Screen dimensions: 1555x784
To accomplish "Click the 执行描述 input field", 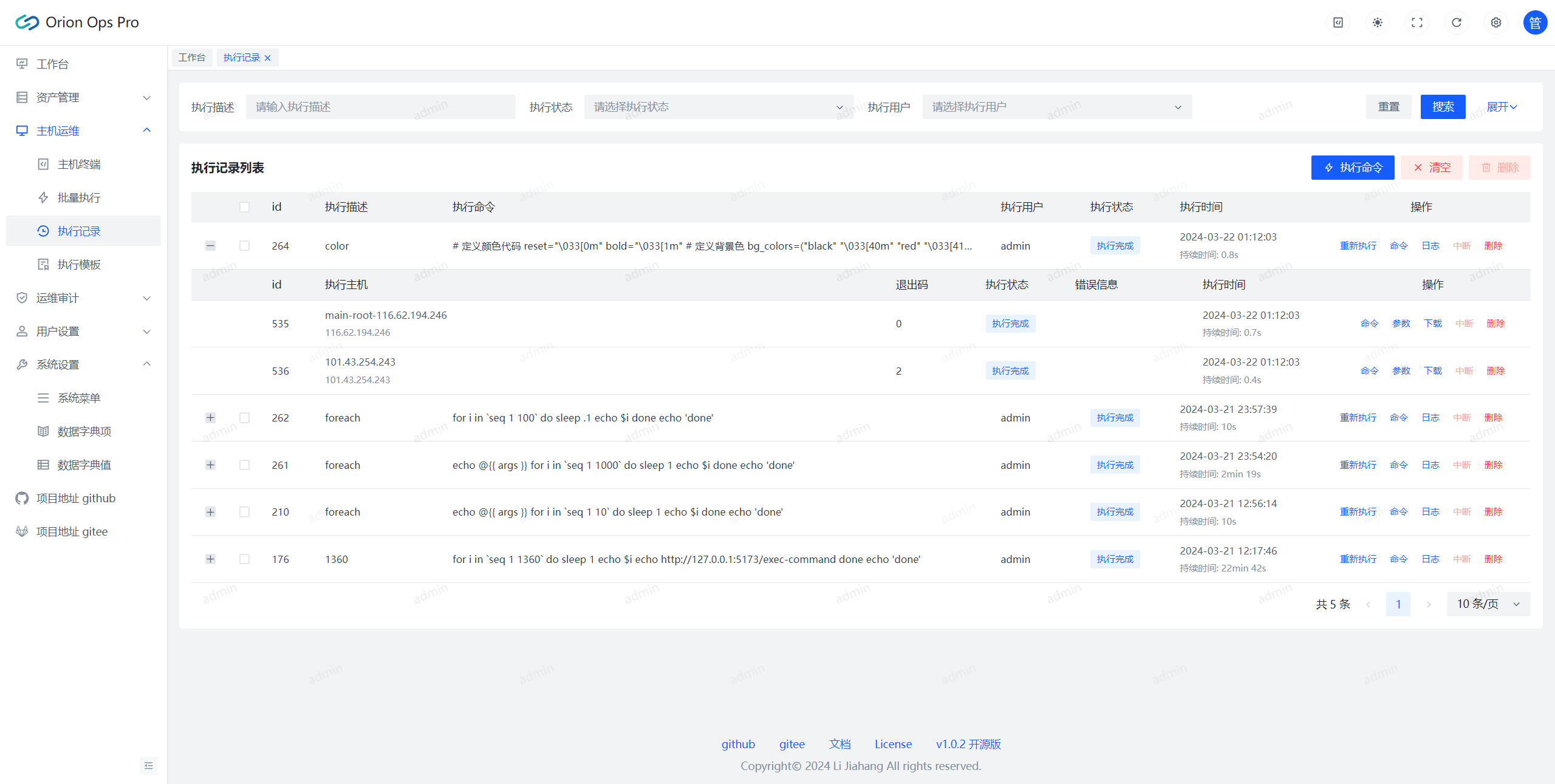I will click(x=380, y=107).
